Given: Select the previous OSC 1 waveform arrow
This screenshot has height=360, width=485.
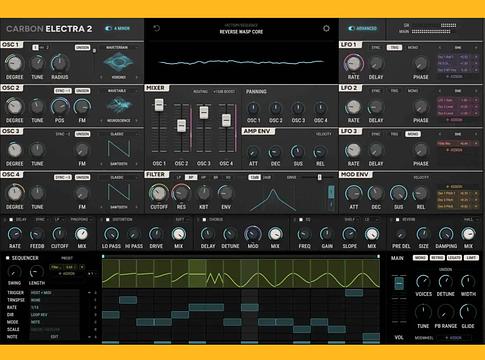Looking at the screenshot, I should click(101, 77).
